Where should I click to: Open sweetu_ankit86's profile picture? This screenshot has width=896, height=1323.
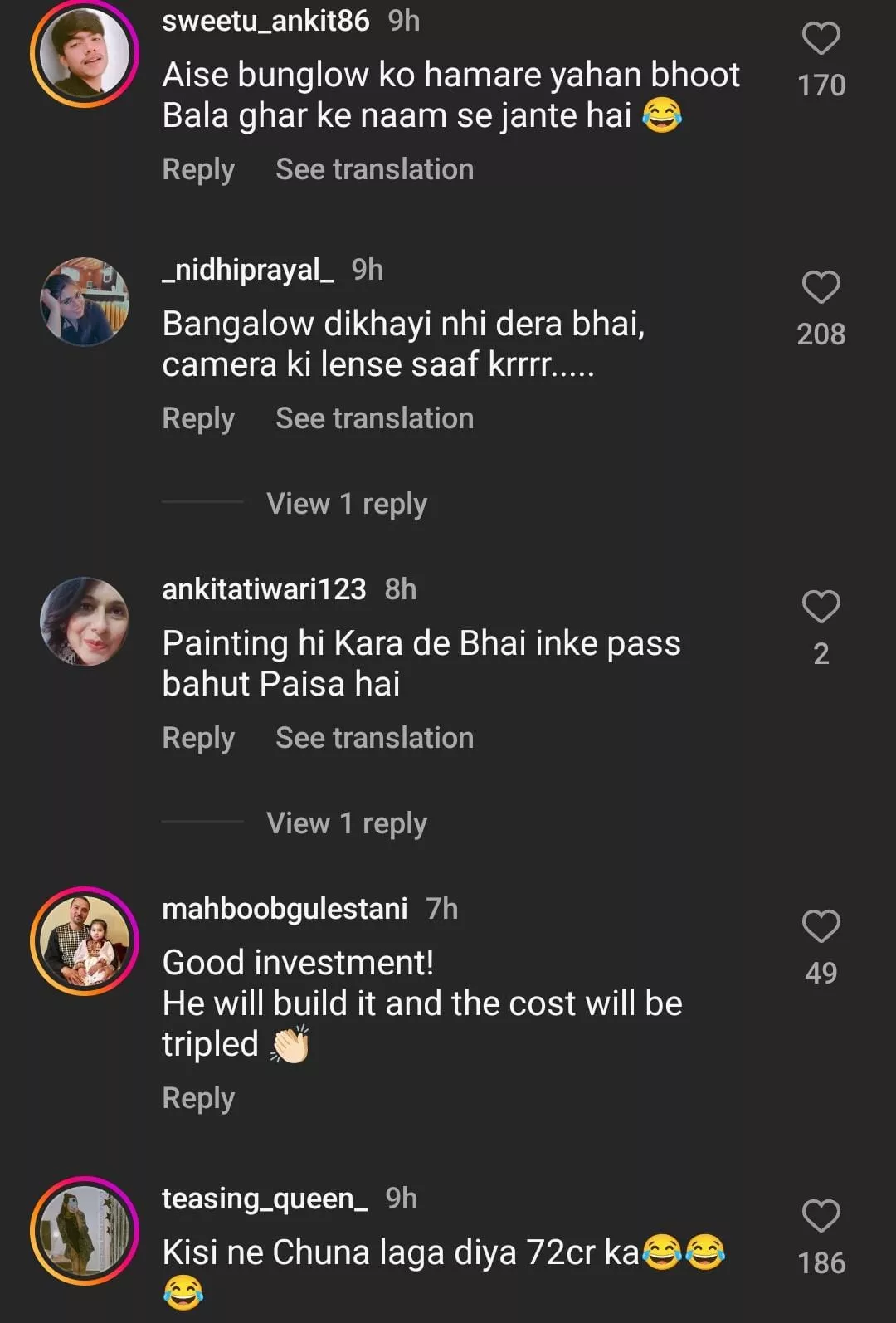(x=85, y=51)
